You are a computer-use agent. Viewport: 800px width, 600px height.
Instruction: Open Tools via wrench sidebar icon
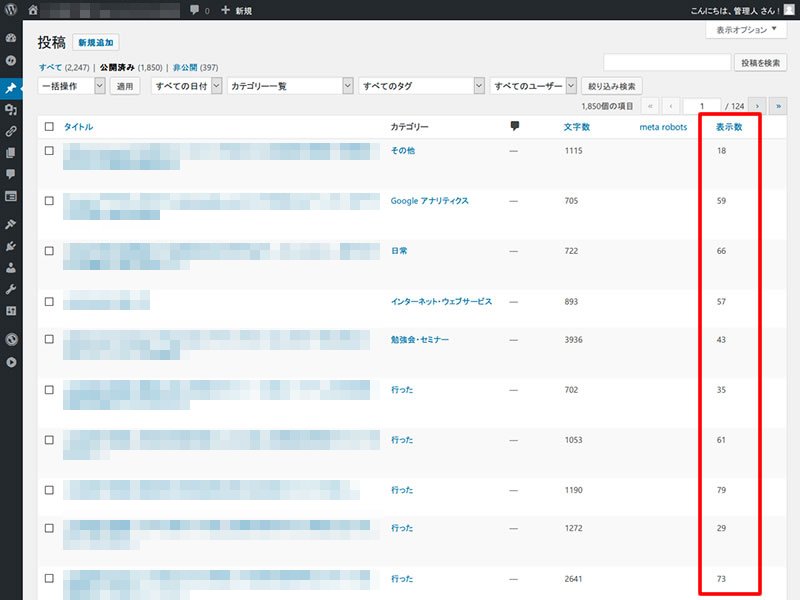(11, 289)
